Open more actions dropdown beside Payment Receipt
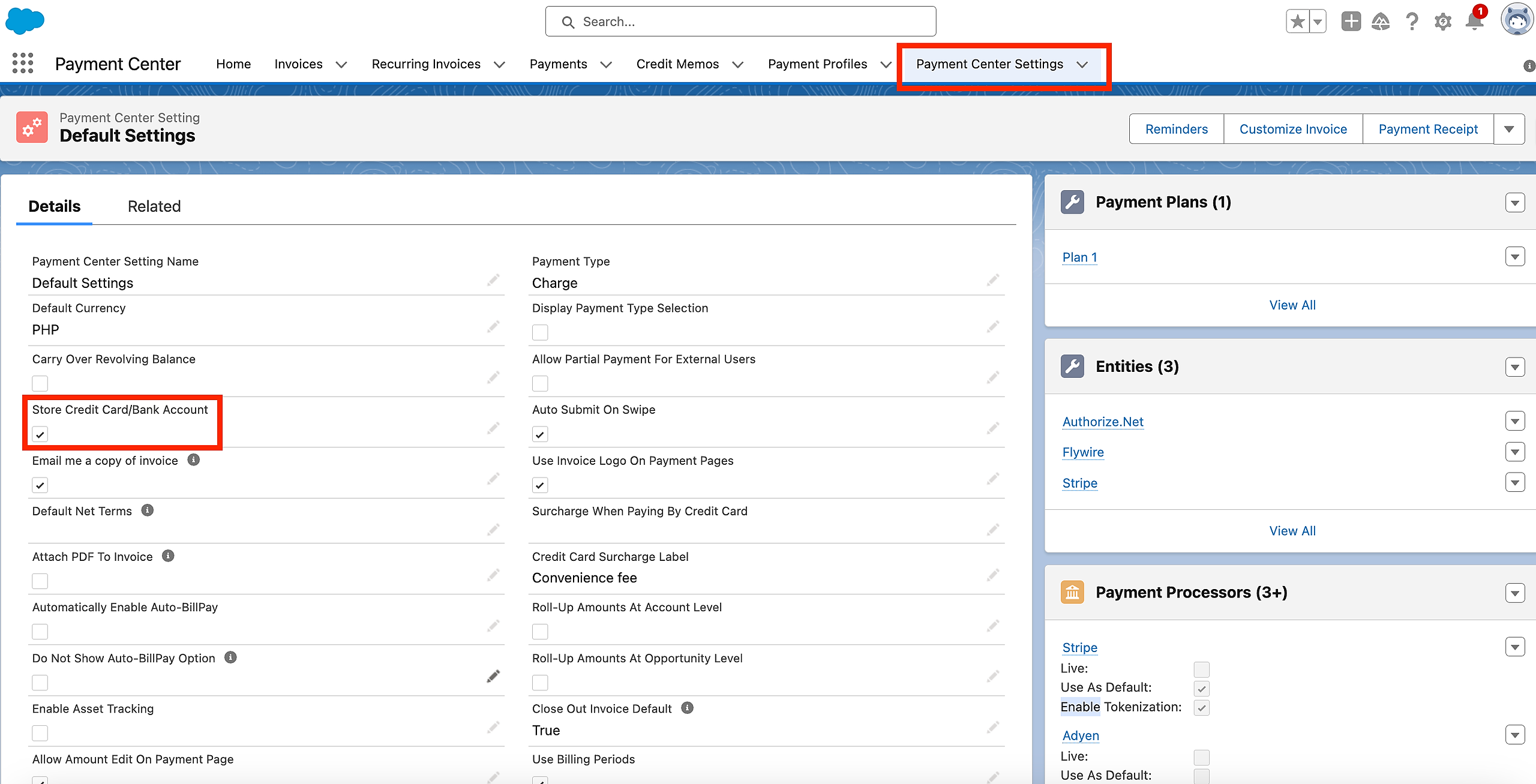The image size is (1536, 784). [1509, 129]
